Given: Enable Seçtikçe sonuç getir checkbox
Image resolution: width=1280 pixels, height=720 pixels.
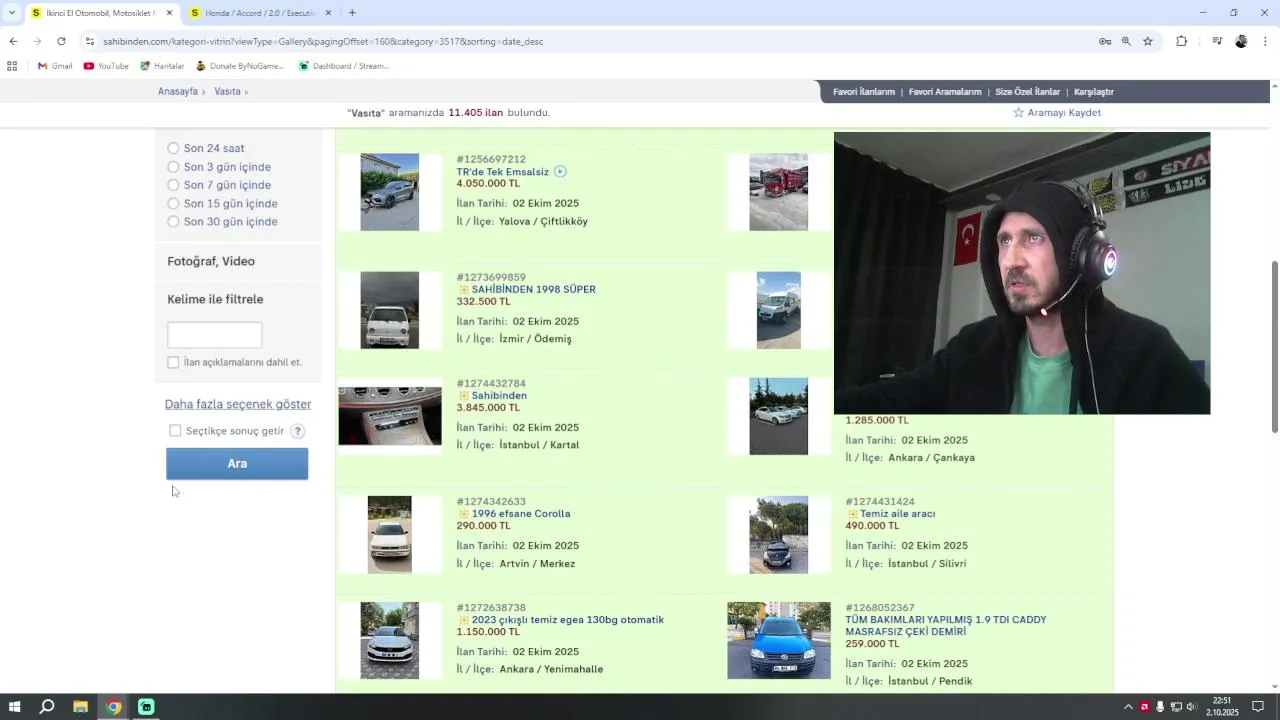Looking at the screenshot, I should pos(175,431).
